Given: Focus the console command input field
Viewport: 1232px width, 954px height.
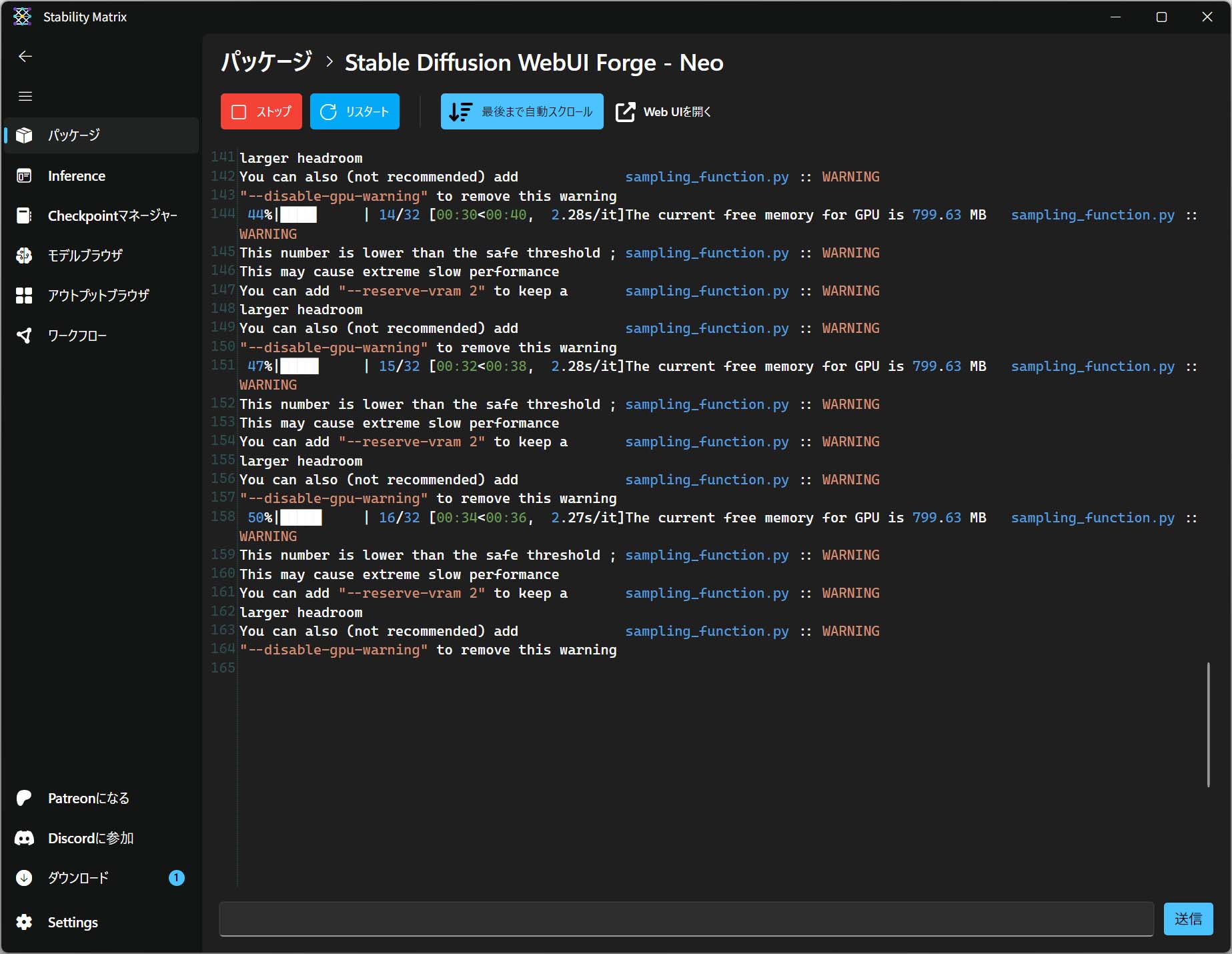Looking at the screenshot, I should coord(686,919).
